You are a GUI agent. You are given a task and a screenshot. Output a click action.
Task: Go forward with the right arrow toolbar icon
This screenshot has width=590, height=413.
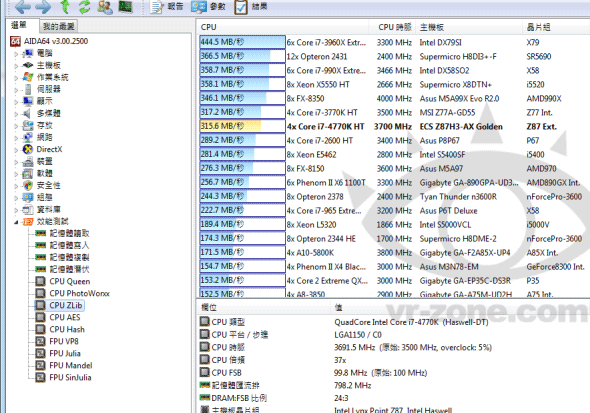pos(43,6)
